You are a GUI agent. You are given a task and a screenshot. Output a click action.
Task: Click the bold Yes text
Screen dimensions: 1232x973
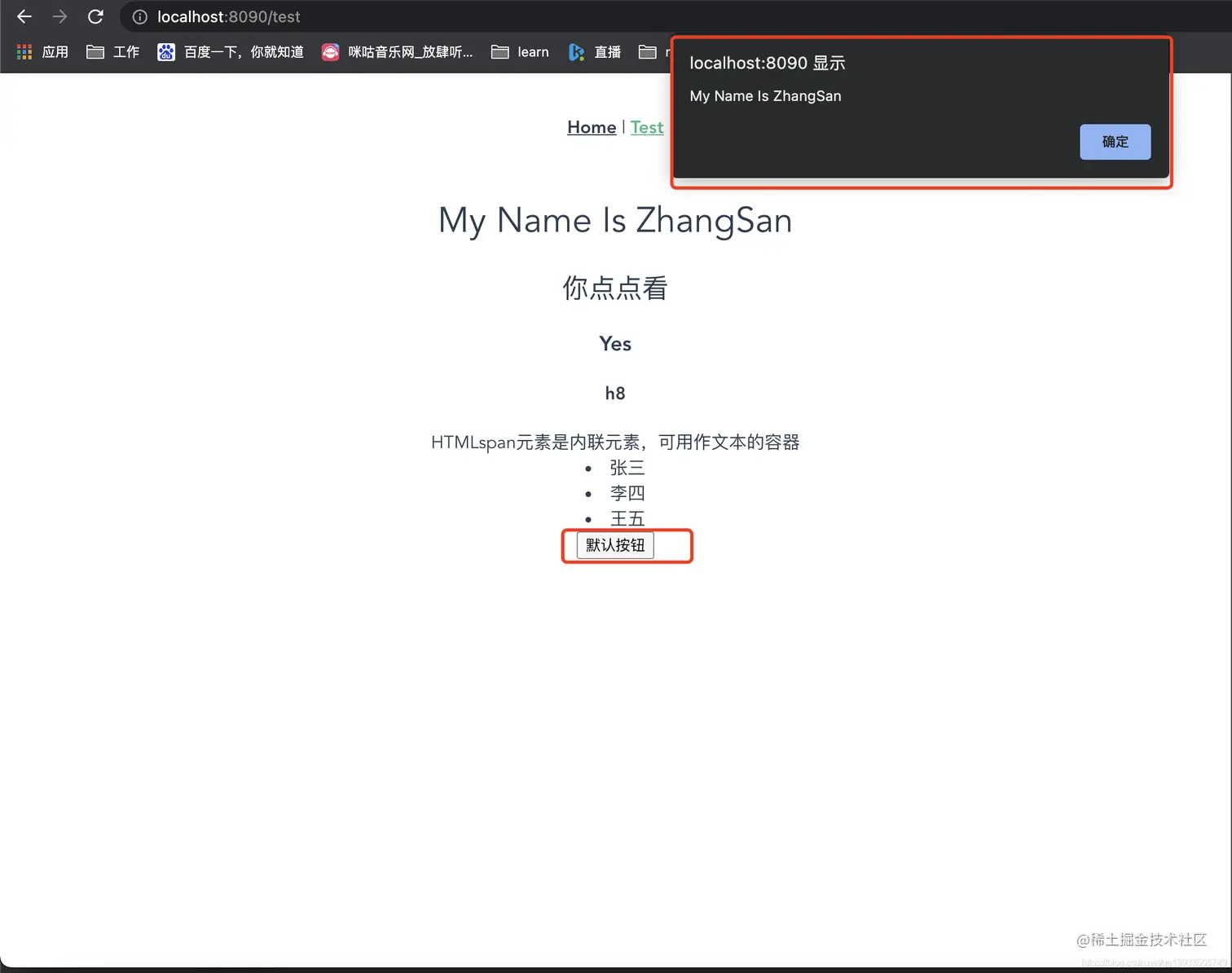click(x=614, y=343)
